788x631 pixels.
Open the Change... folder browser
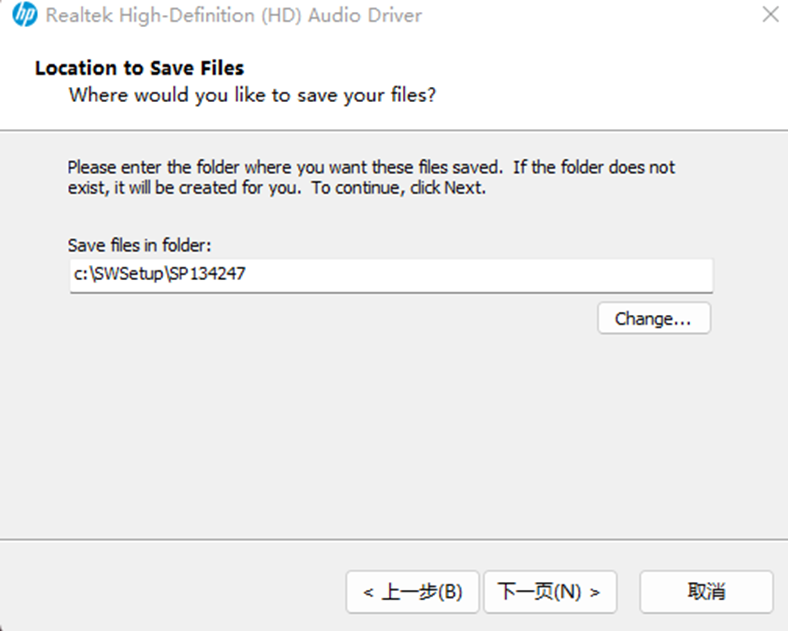(653, 318)
